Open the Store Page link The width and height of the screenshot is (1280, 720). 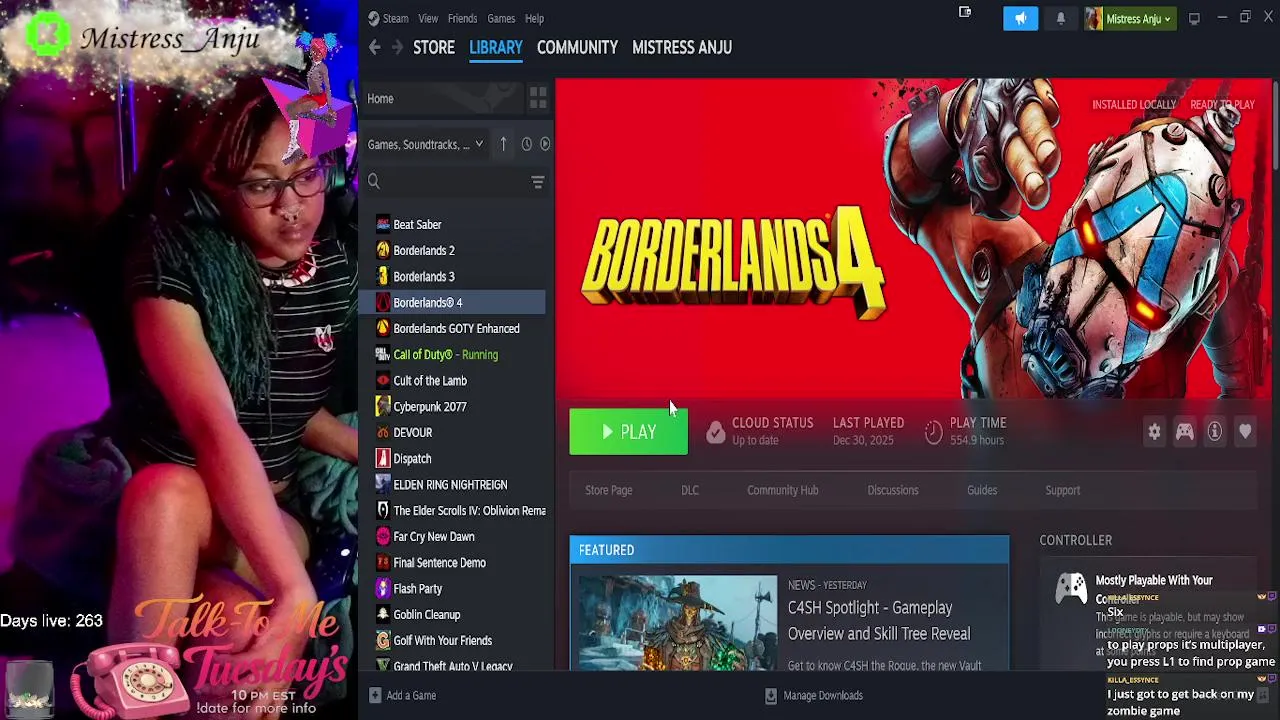tap(608, 490)
